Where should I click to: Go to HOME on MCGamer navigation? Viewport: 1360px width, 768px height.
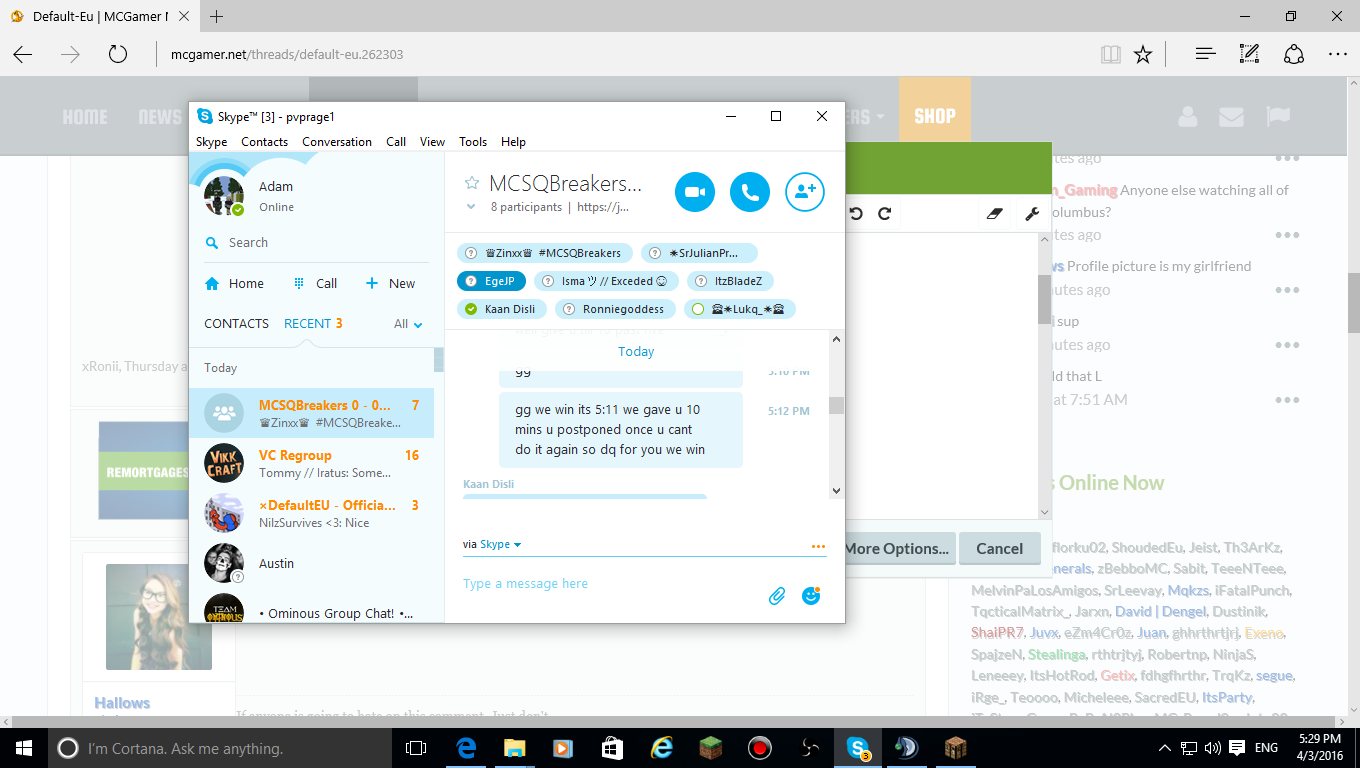coord(85,117)
